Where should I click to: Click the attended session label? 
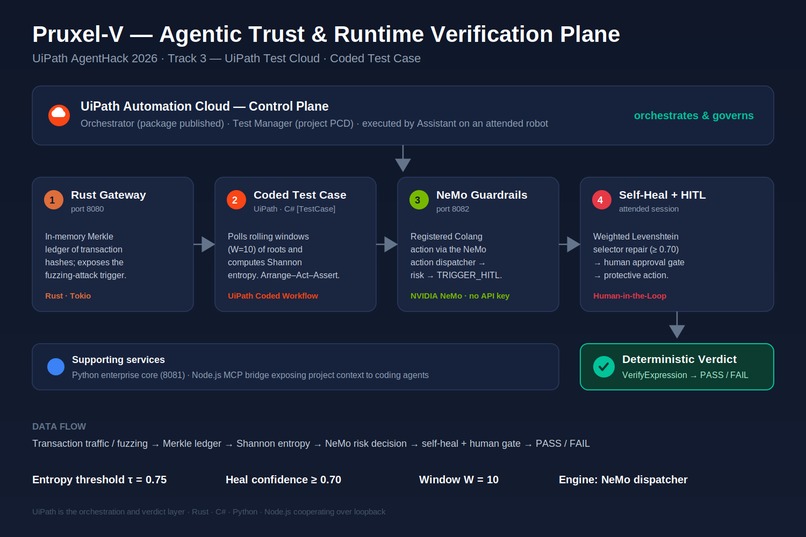pos(649,209)
